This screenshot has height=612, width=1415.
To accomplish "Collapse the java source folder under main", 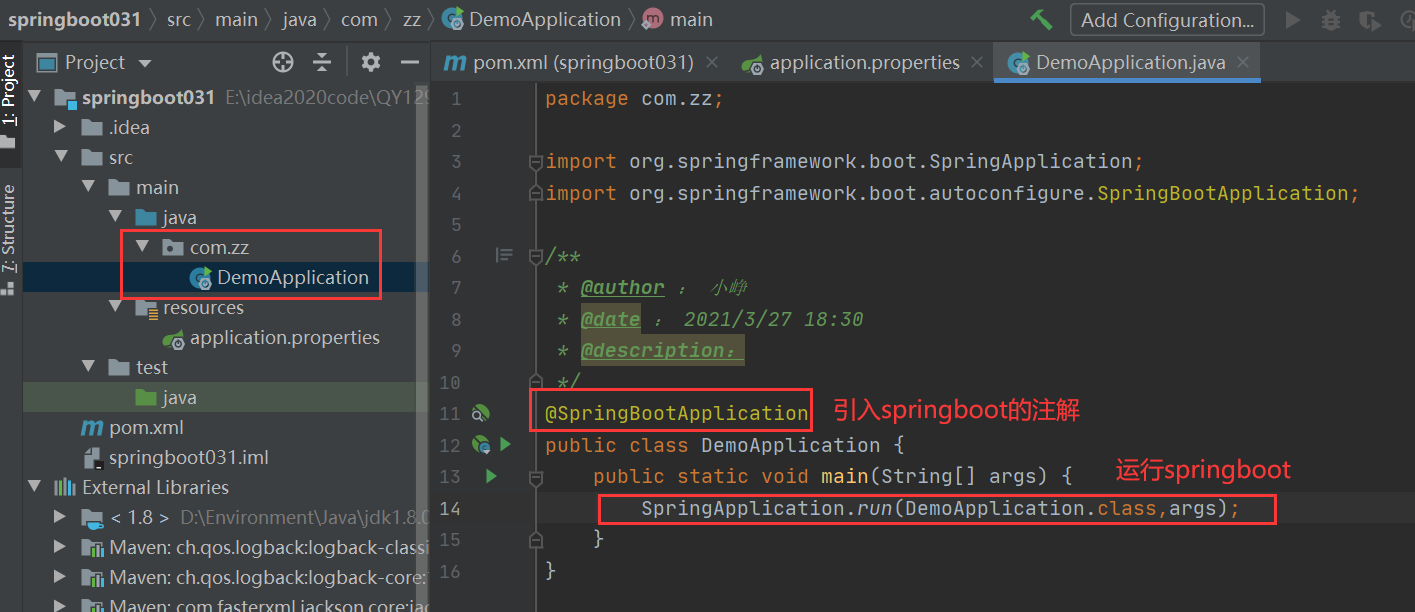I will coord(115,217).
